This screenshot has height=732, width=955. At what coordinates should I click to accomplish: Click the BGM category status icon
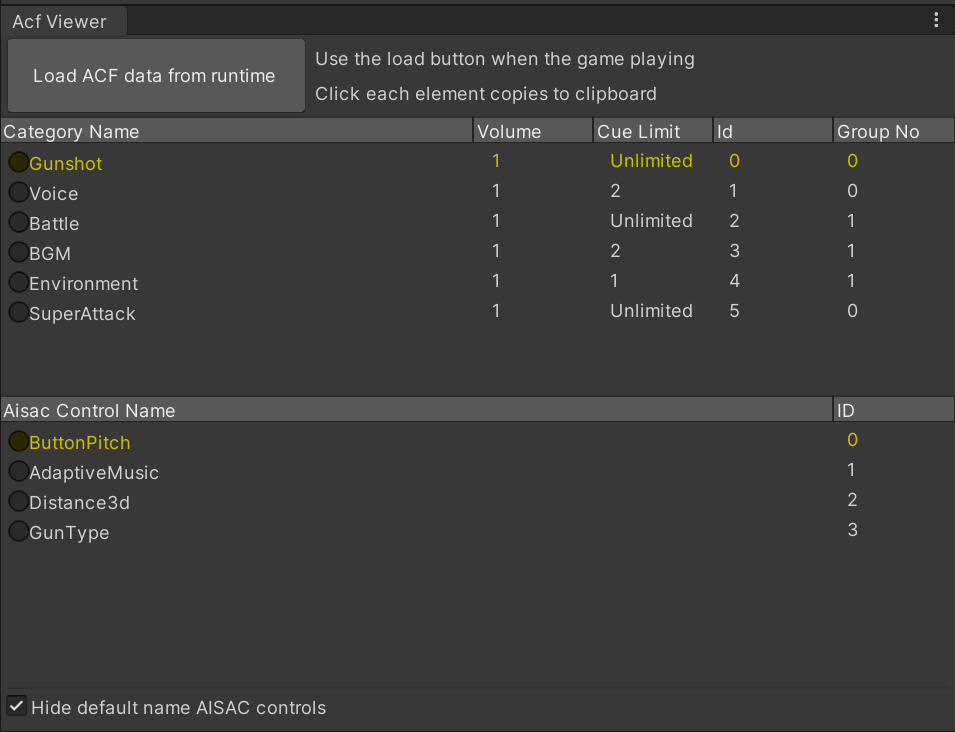[x=18, y=253]
